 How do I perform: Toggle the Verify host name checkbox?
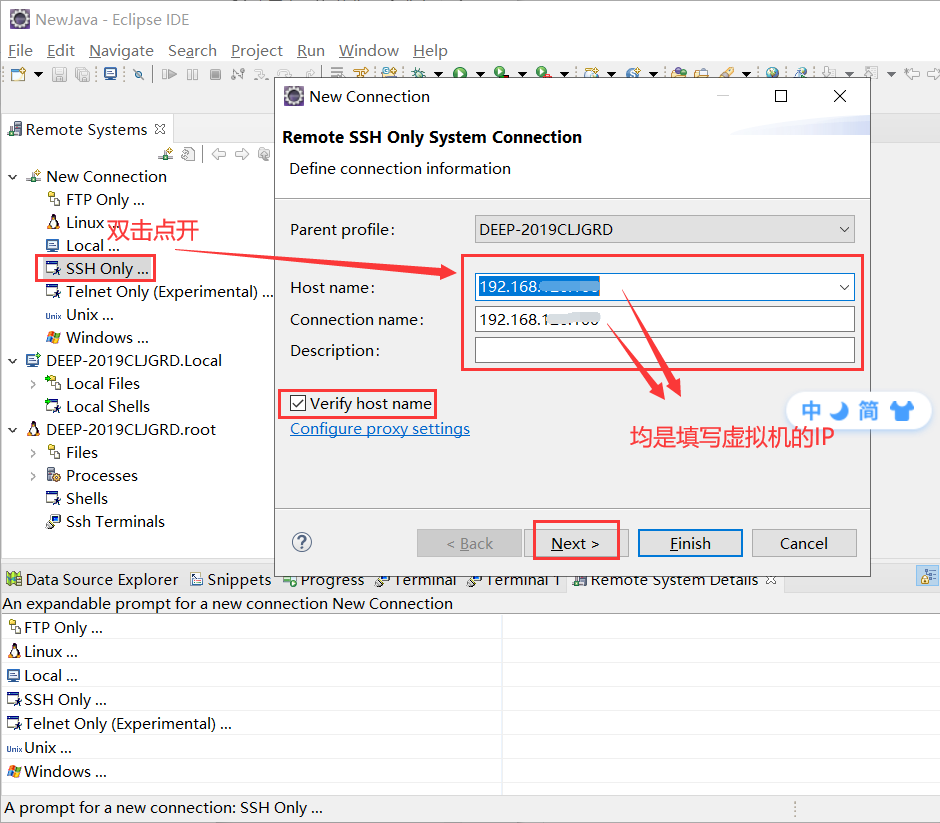298,403
